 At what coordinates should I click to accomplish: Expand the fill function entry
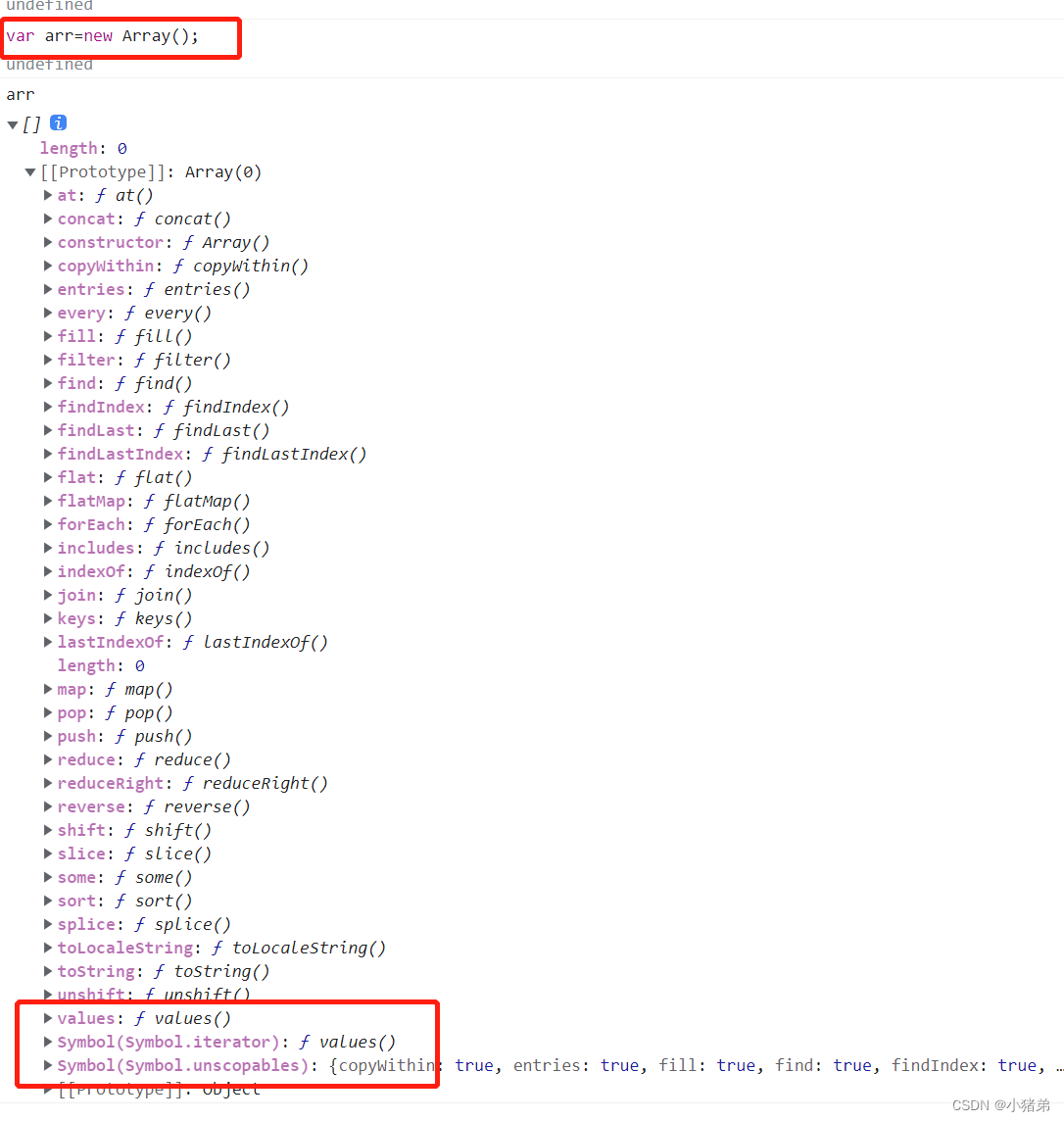[47, 336]
